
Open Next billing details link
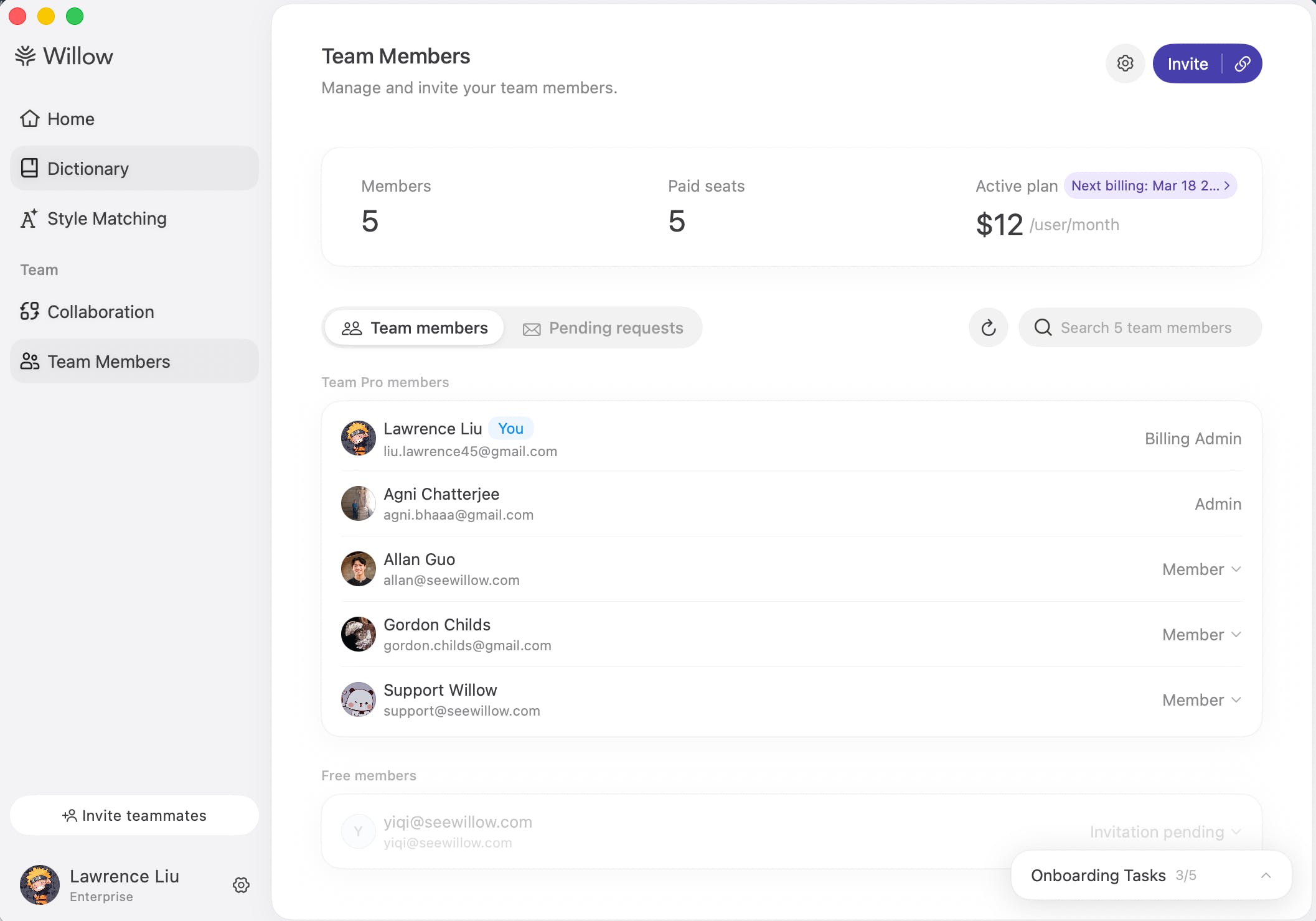click(1150, 185)
